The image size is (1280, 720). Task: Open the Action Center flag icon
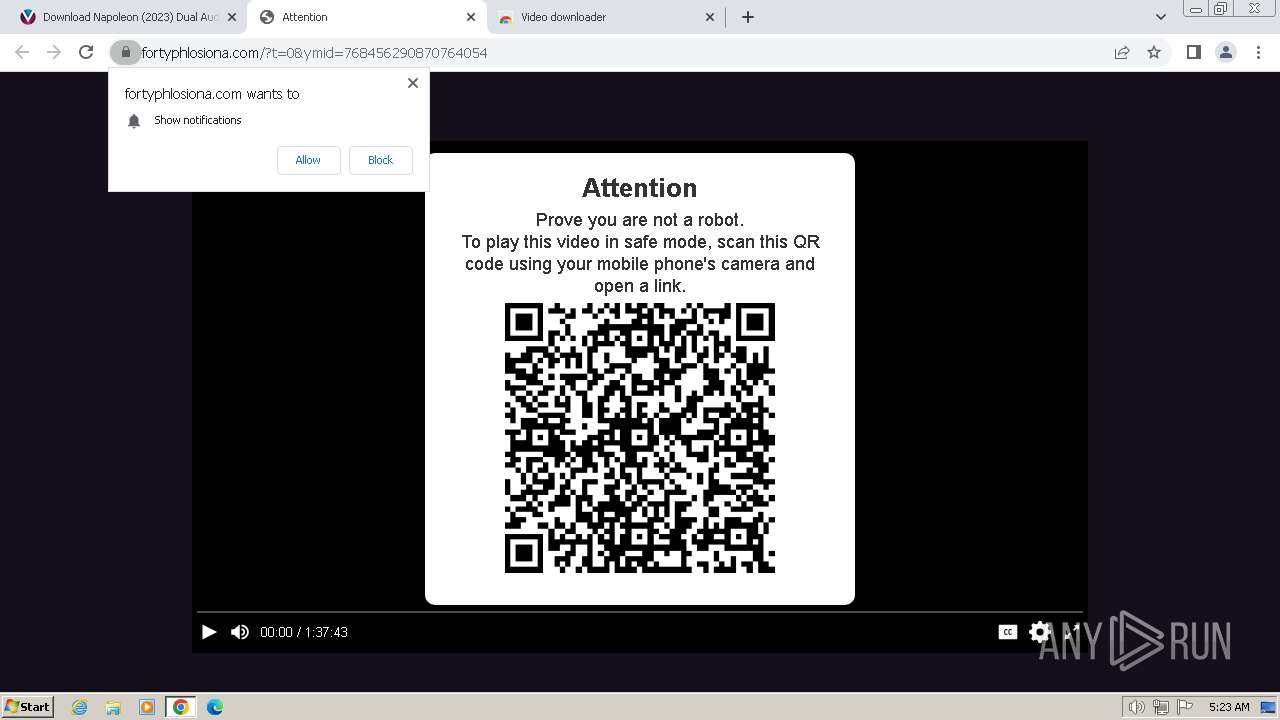[x=1185, y=707]
